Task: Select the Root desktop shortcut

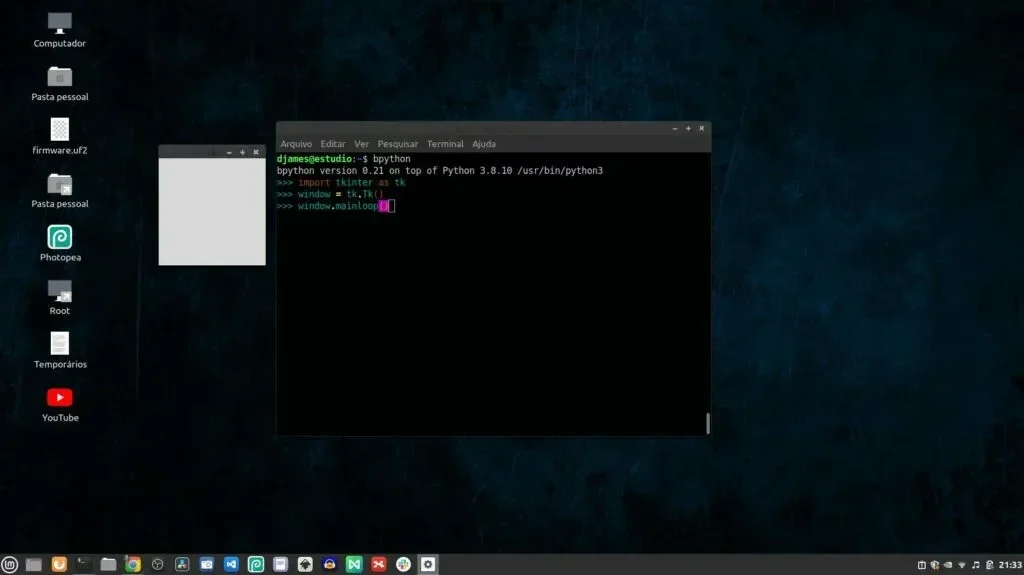Action: pyautogui.click(x=59, y=297)
